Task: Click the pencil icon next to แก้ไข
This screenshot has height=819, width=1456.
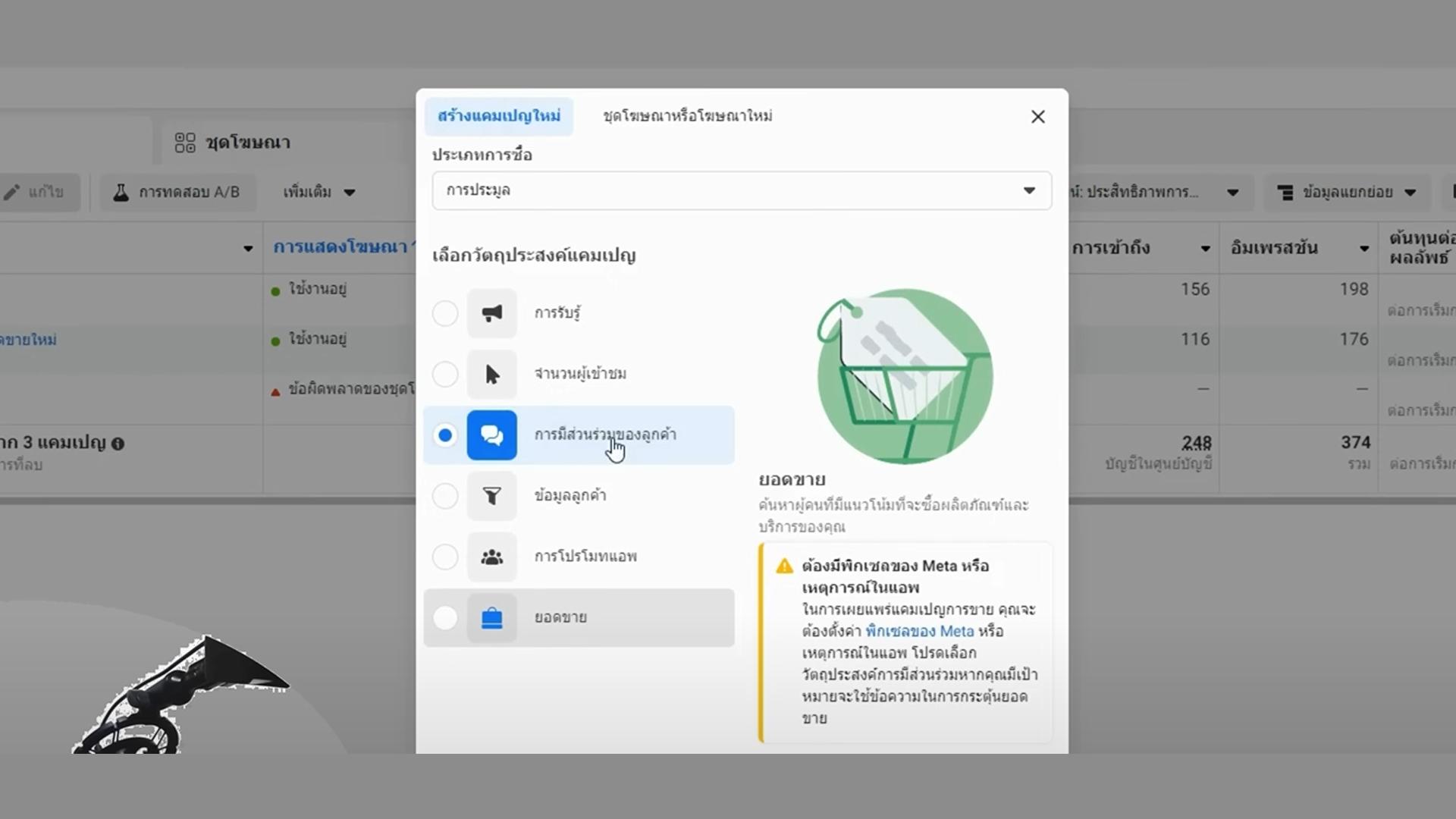Action: [11, 193]
